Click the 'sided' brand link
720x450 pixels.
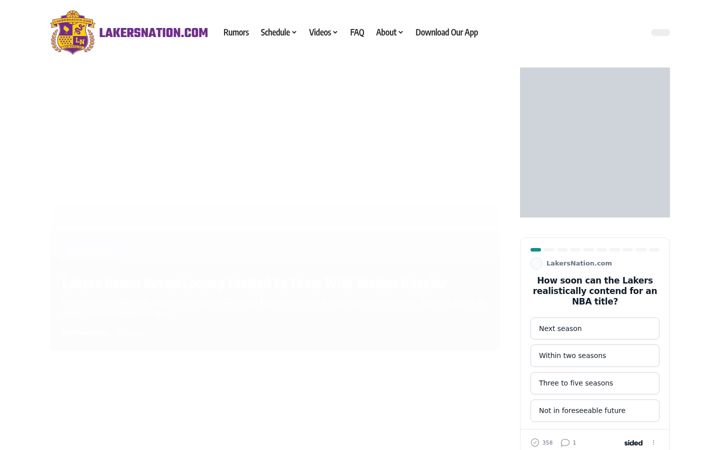(633, 443)
